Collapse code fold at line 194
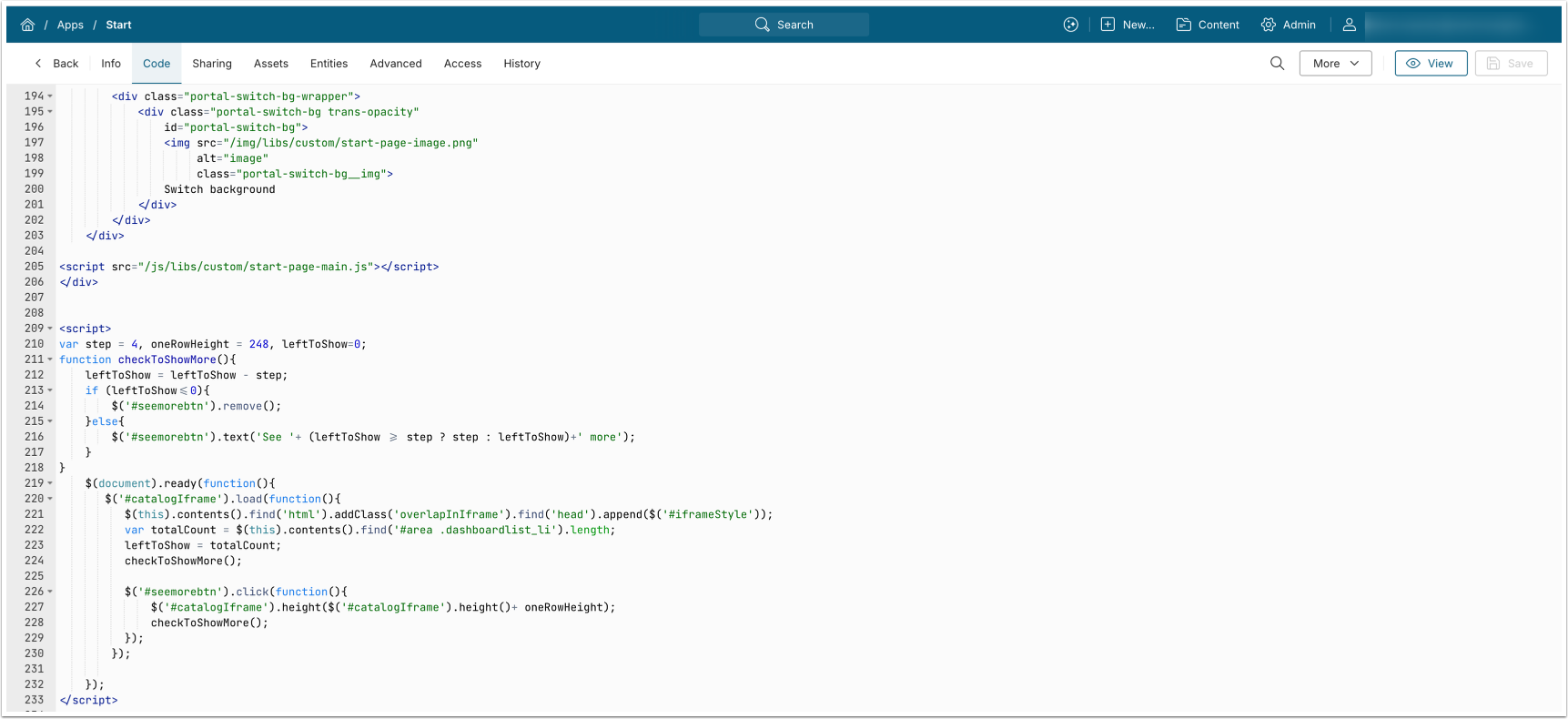Viewport: 1568px width, 719px height. (50, 96)
